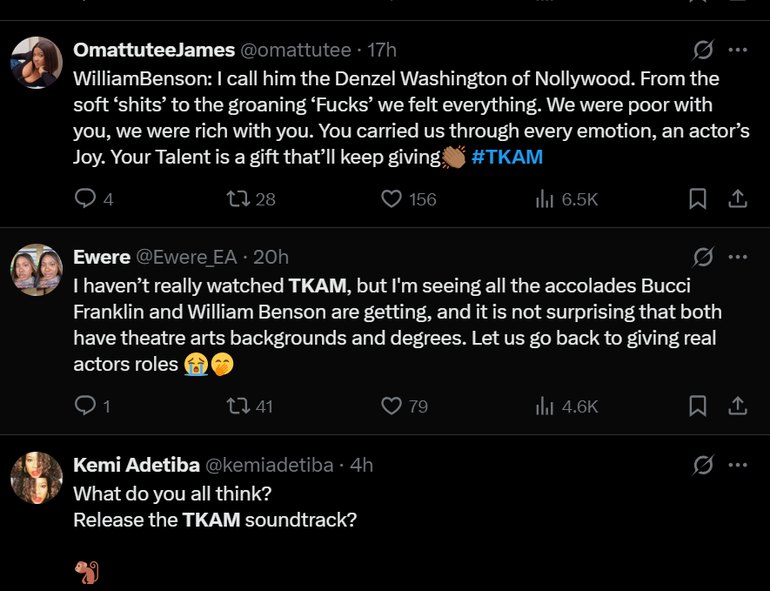
Task: Reply to OmattuteeJames's tweet
Action: coord(86,199)
